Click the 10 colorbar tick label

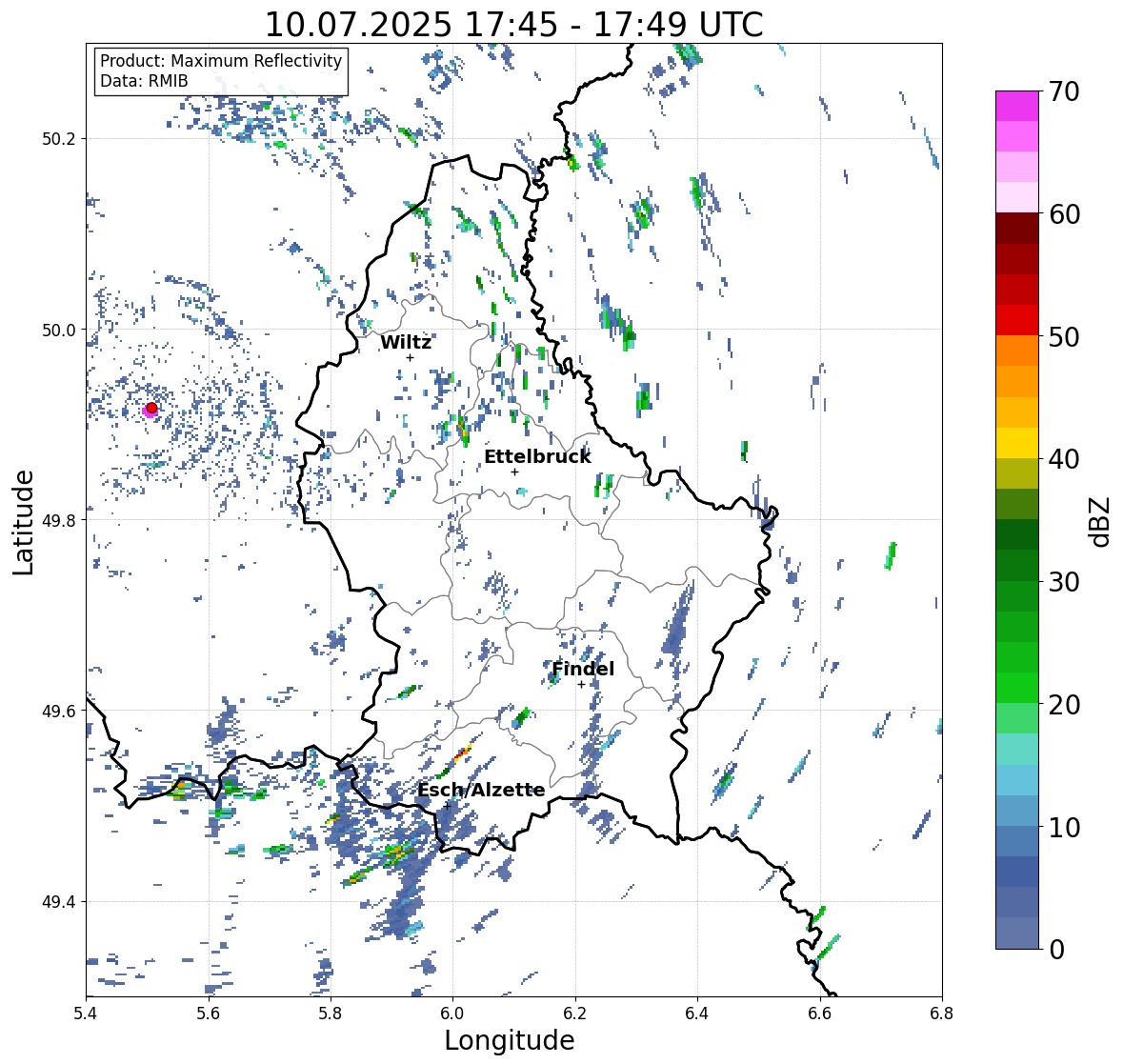tap(1064, 827)
